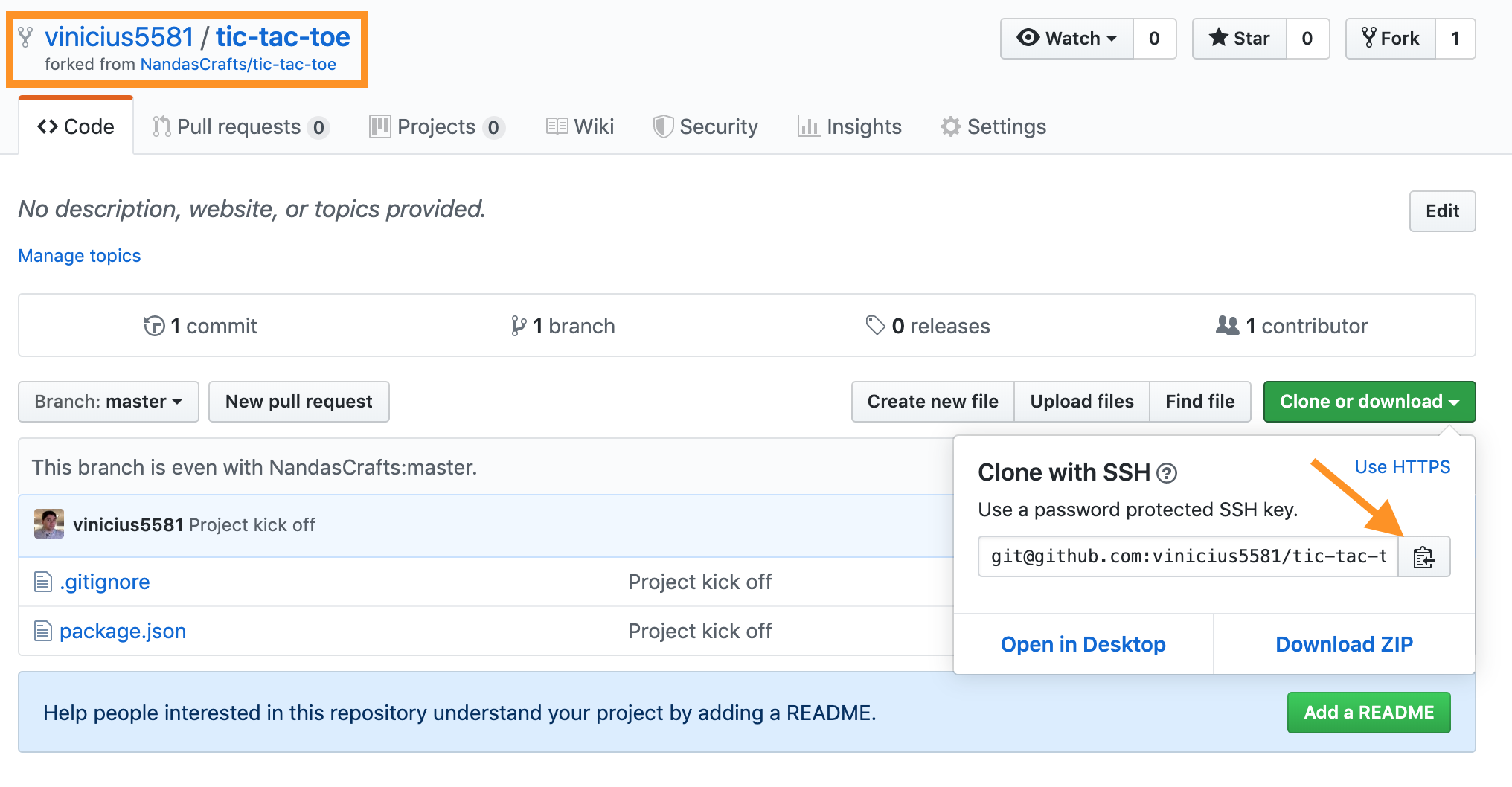This screenshot has width=1512, height=787.
Task: View the 1 branch list
Action: point(563,326)
